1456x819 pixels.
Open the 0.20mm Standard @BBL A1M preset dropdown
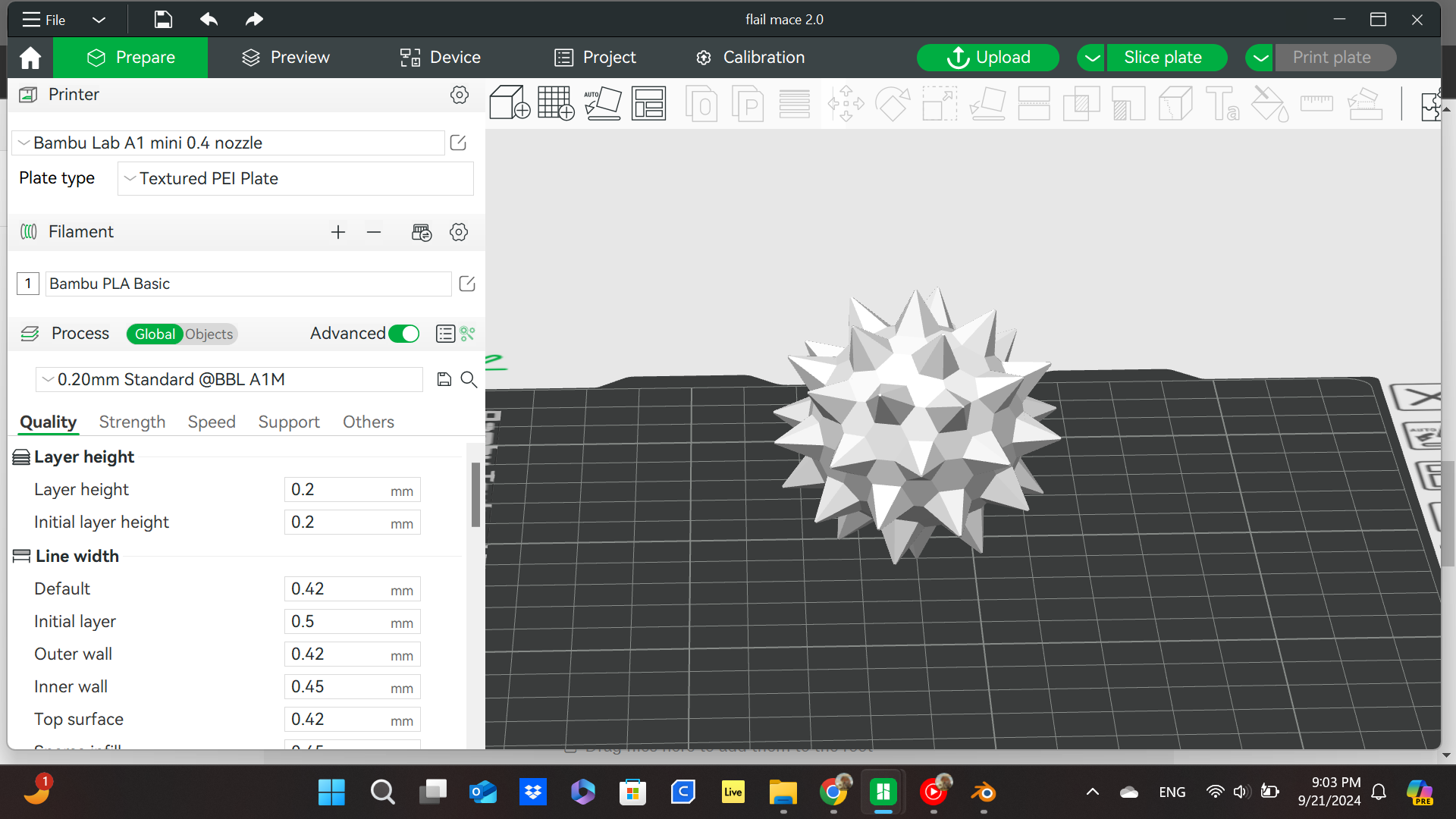[229, 380]
